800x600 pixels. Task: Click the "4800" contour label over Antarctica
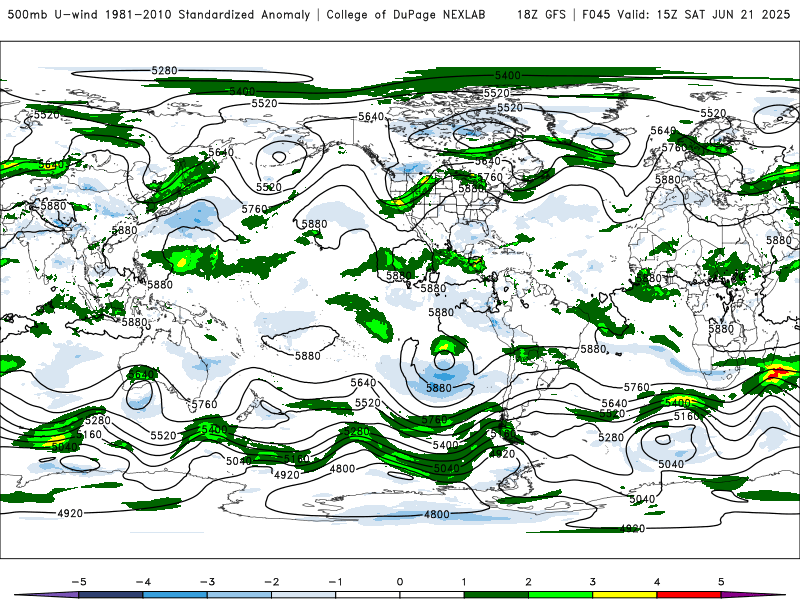[437, 514]
